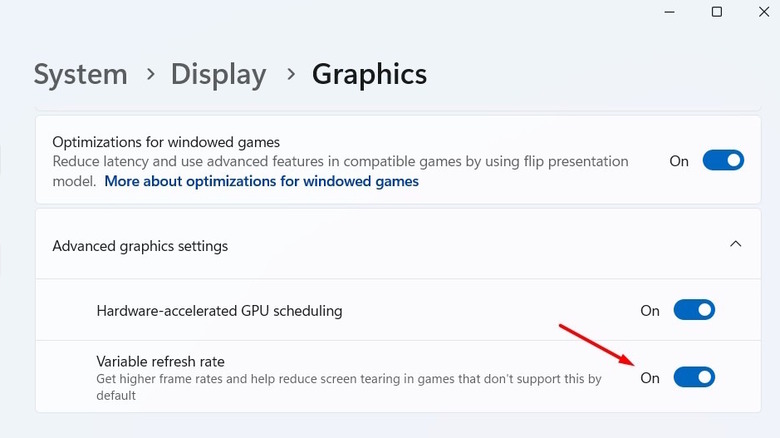Toggle the Variable refresh rate switch
The image size is (780, 438).
pos(694,378)
